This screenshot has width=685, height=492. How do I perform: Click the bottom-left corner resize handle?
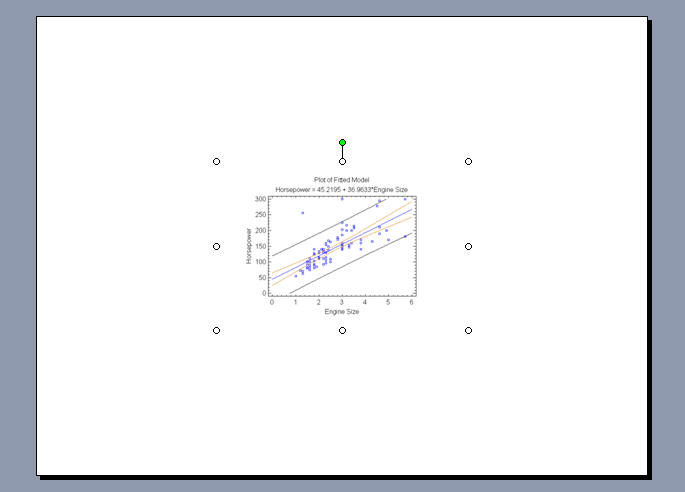216,331
